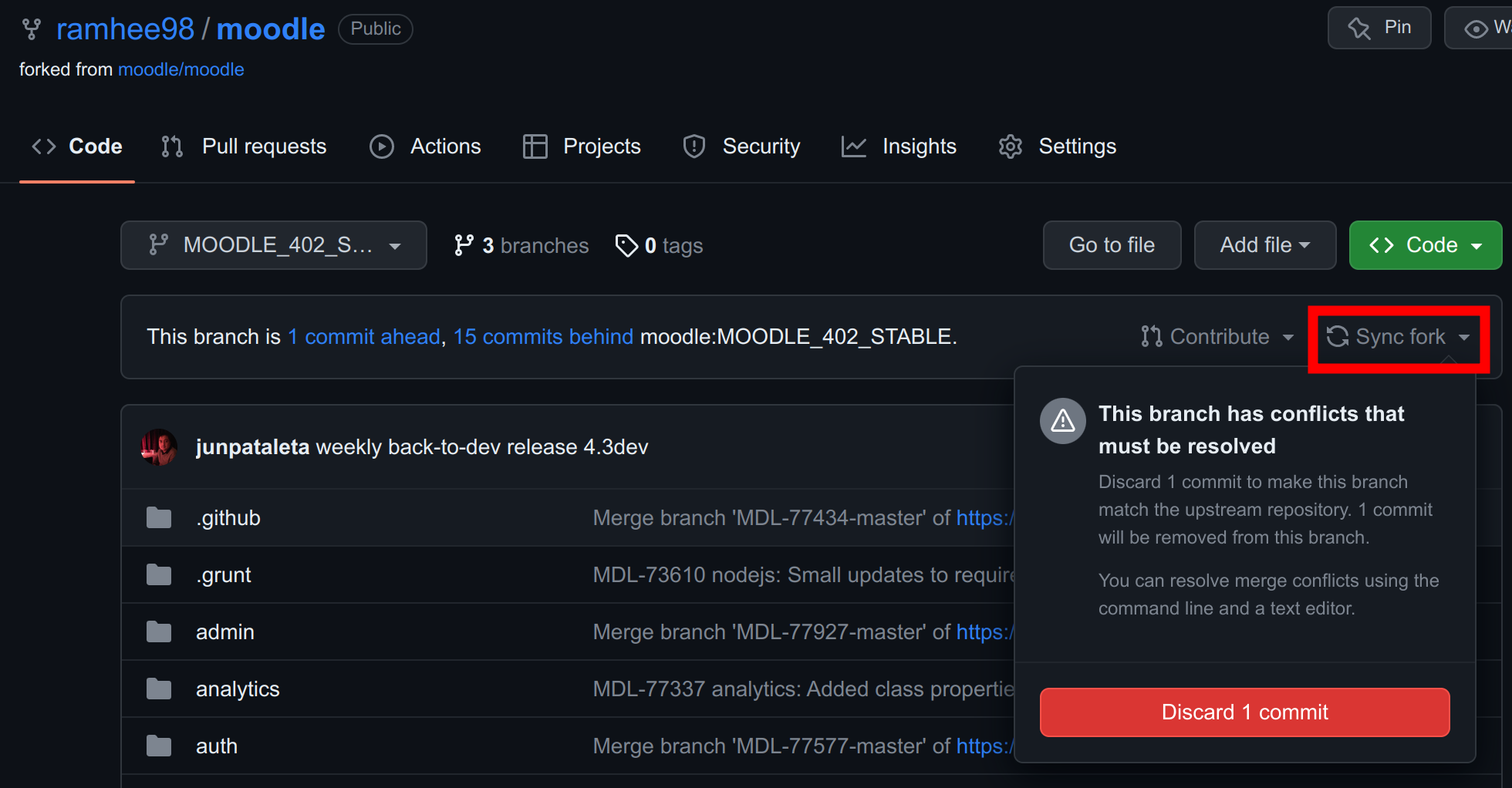This screenshot has width=1512, height=788.
Task: Switch to the Code tab
Action: coord(76,146)
